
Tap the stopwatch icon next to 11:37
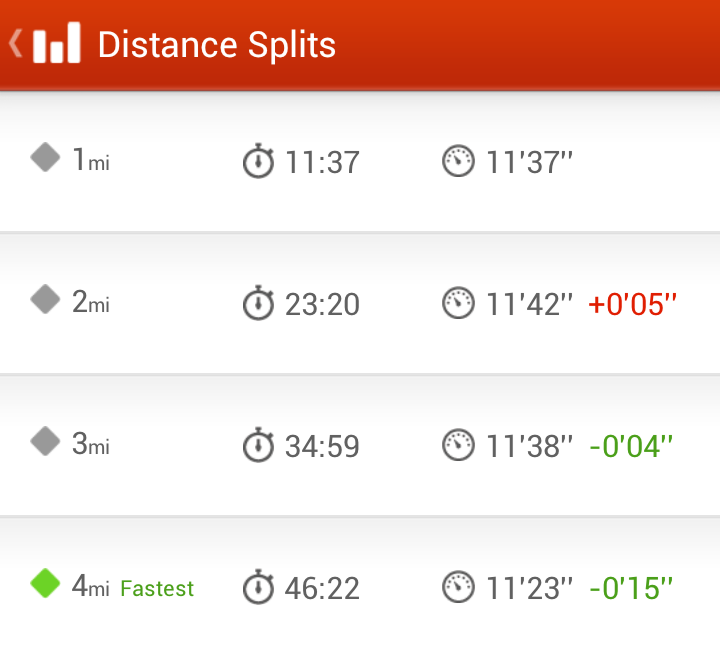click(258, 161)
